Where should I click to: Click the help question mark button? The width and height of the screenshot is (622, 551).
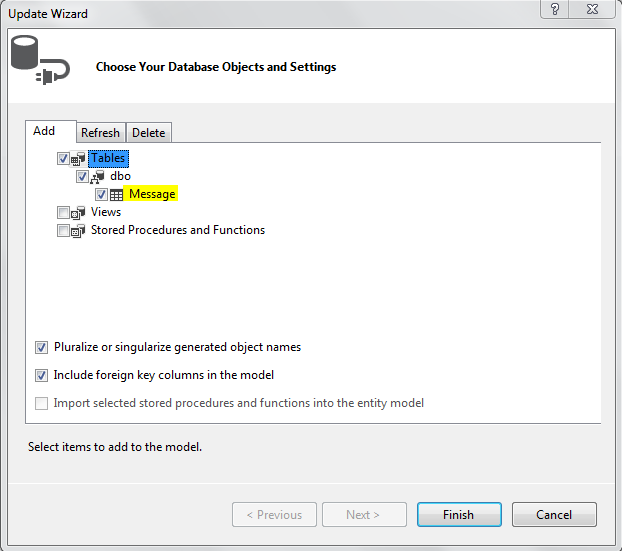(555, 9)
